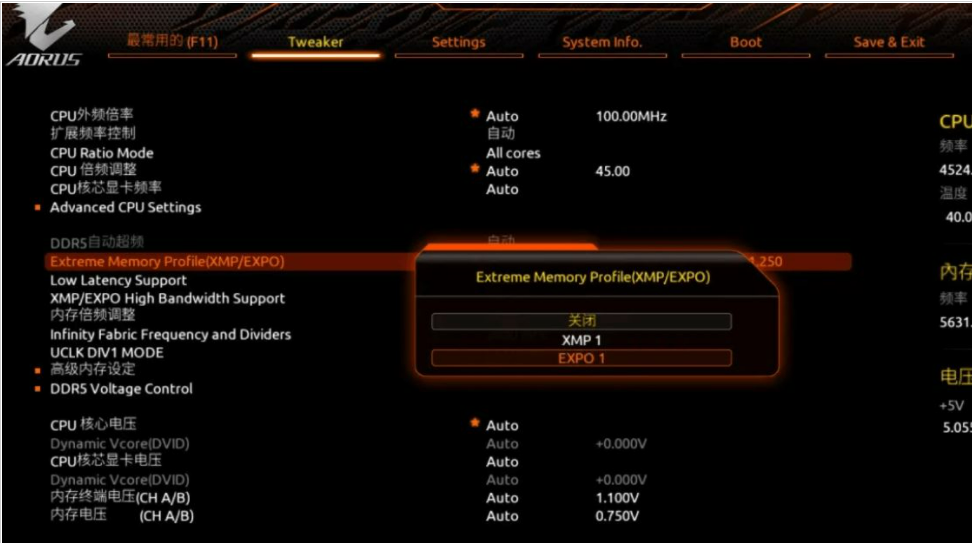Select XMP/EXPO High Bandwidth Support setting

click(x=167, y=298)
